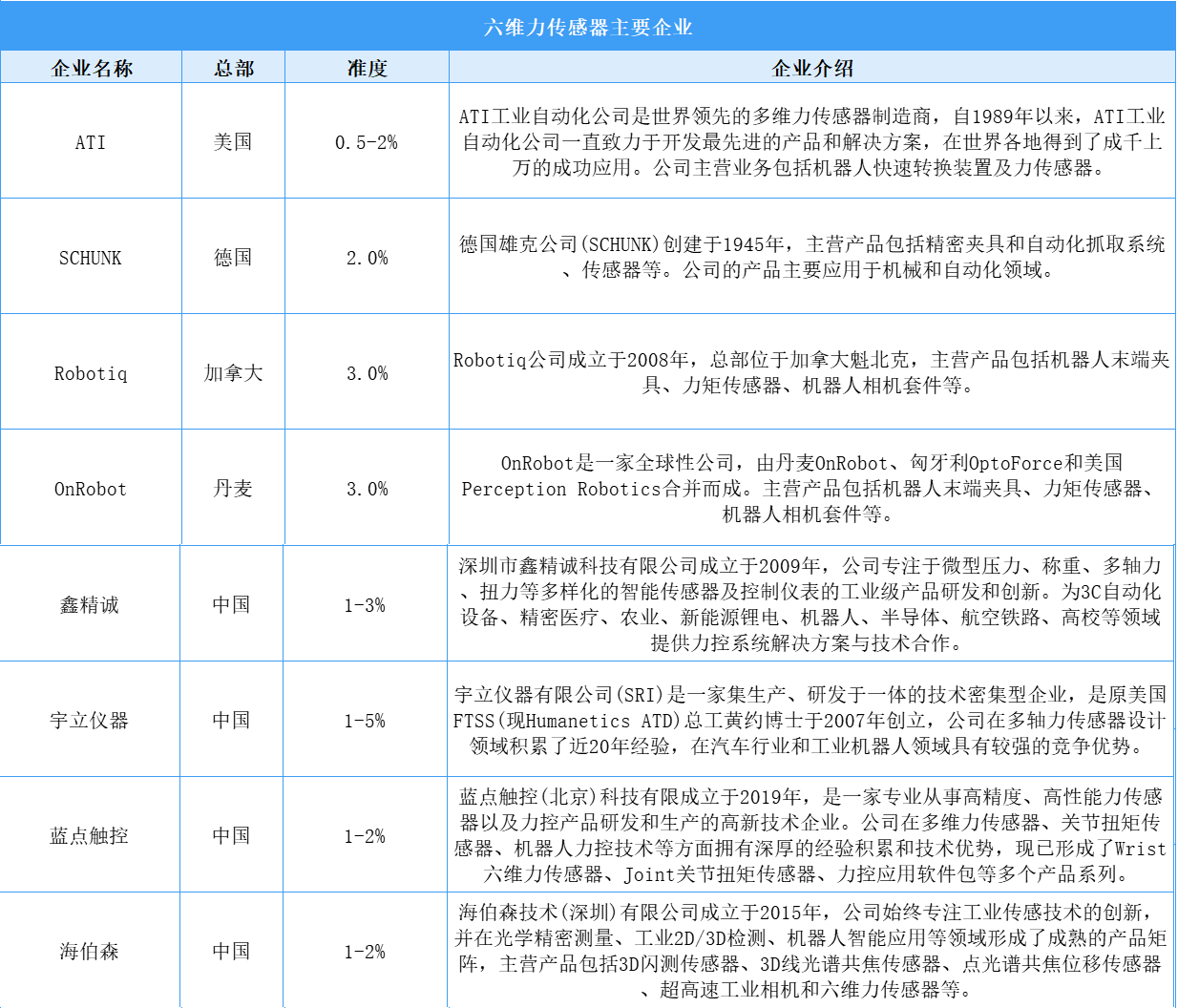Click the ATI company name cell

[92, 141]
